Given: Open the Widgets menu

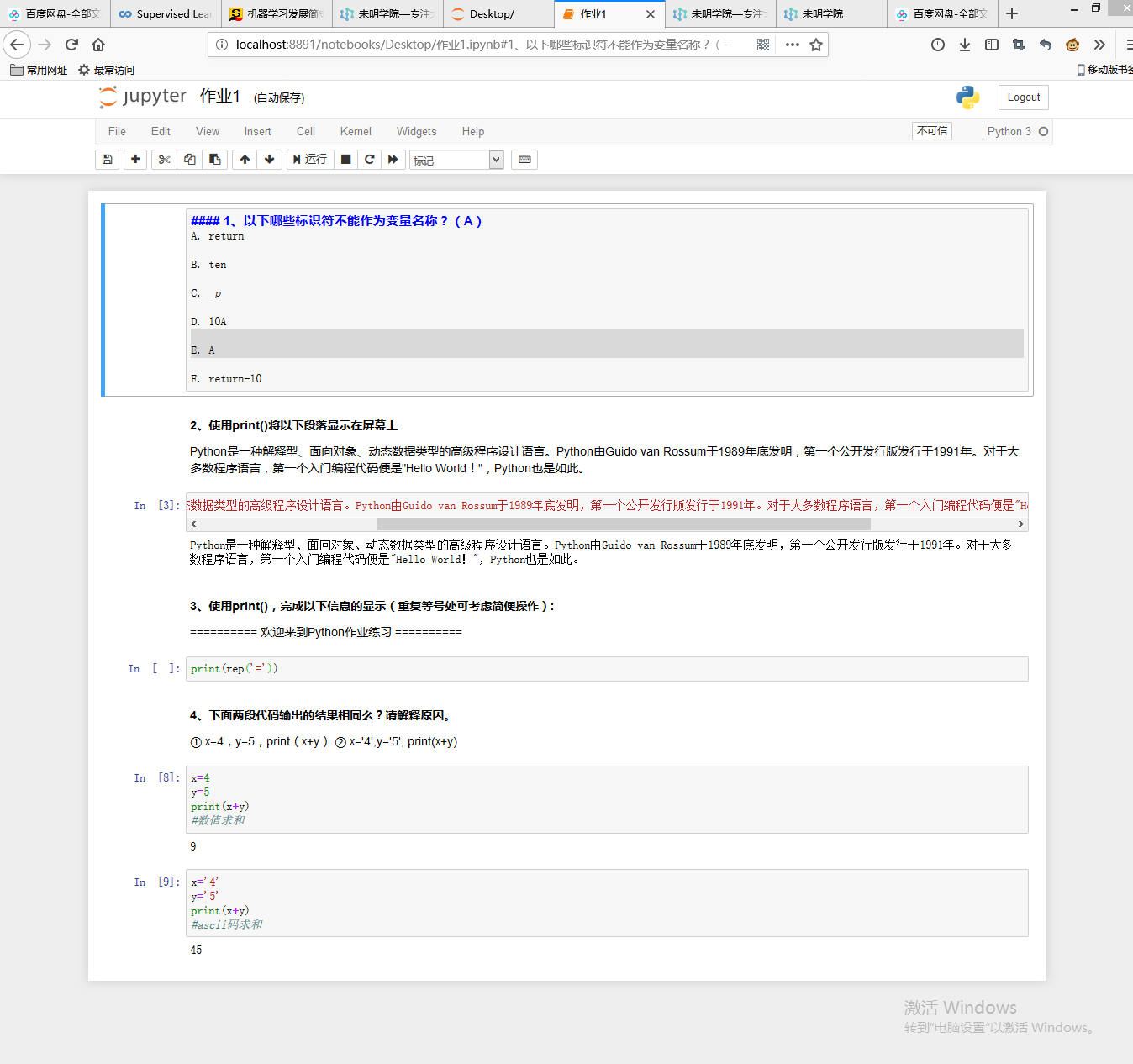Looking at the screenshot, I should (417, 131).
